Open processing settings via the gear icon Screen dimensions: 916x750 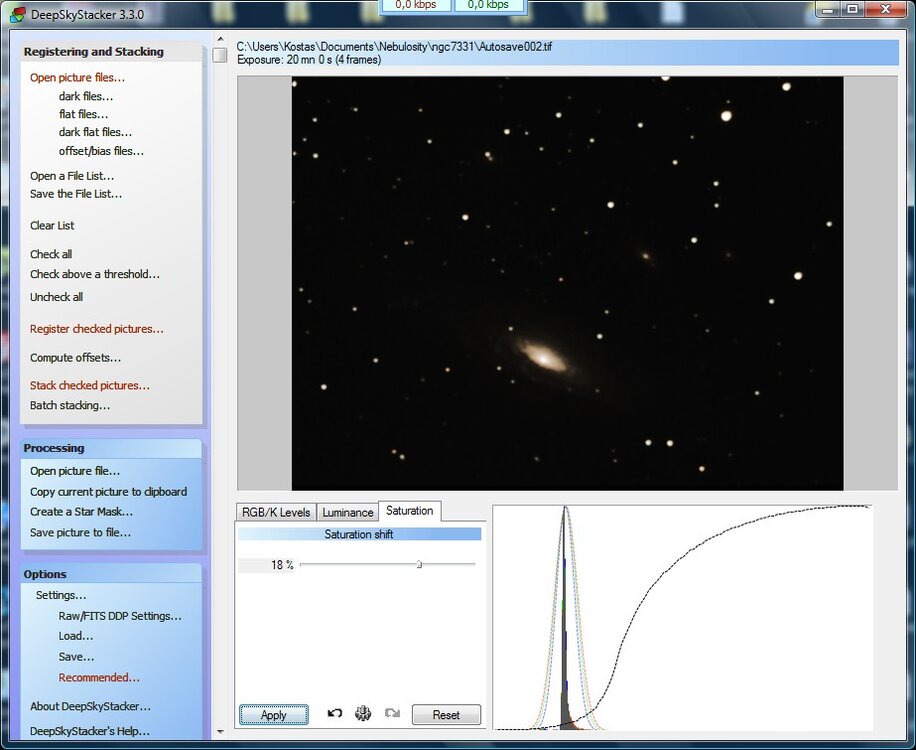pyautogui.click(x=364, y=714)
